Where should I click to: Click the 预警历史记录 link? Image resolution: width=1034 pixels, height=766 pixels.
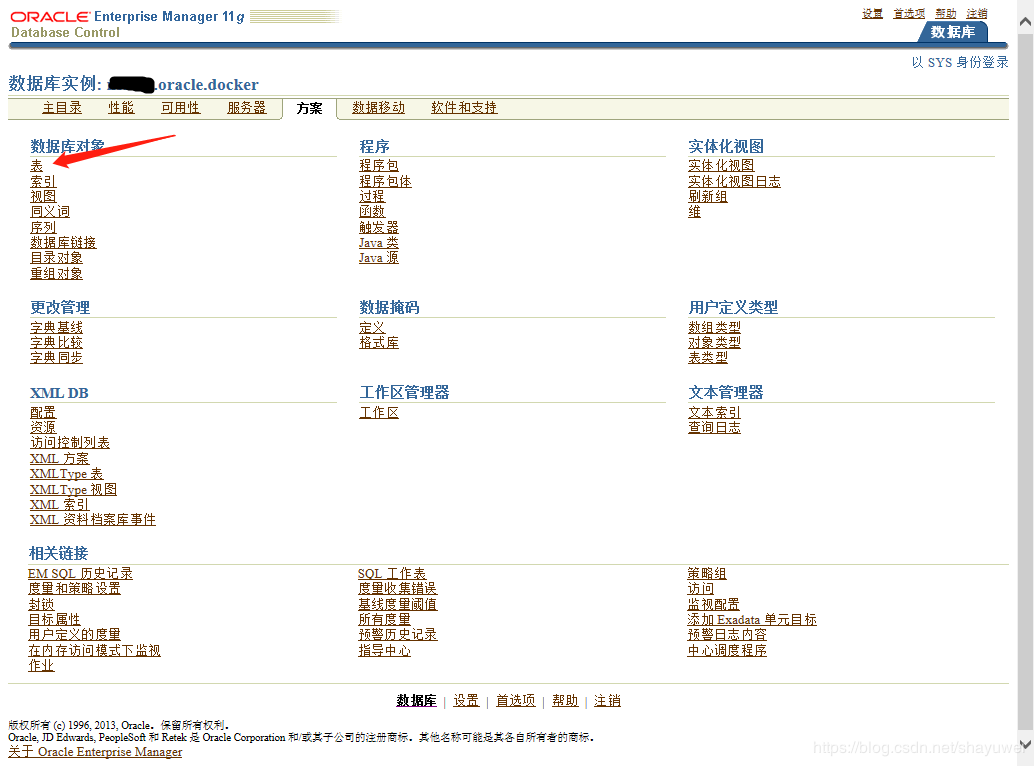click(x=397, y=635)
